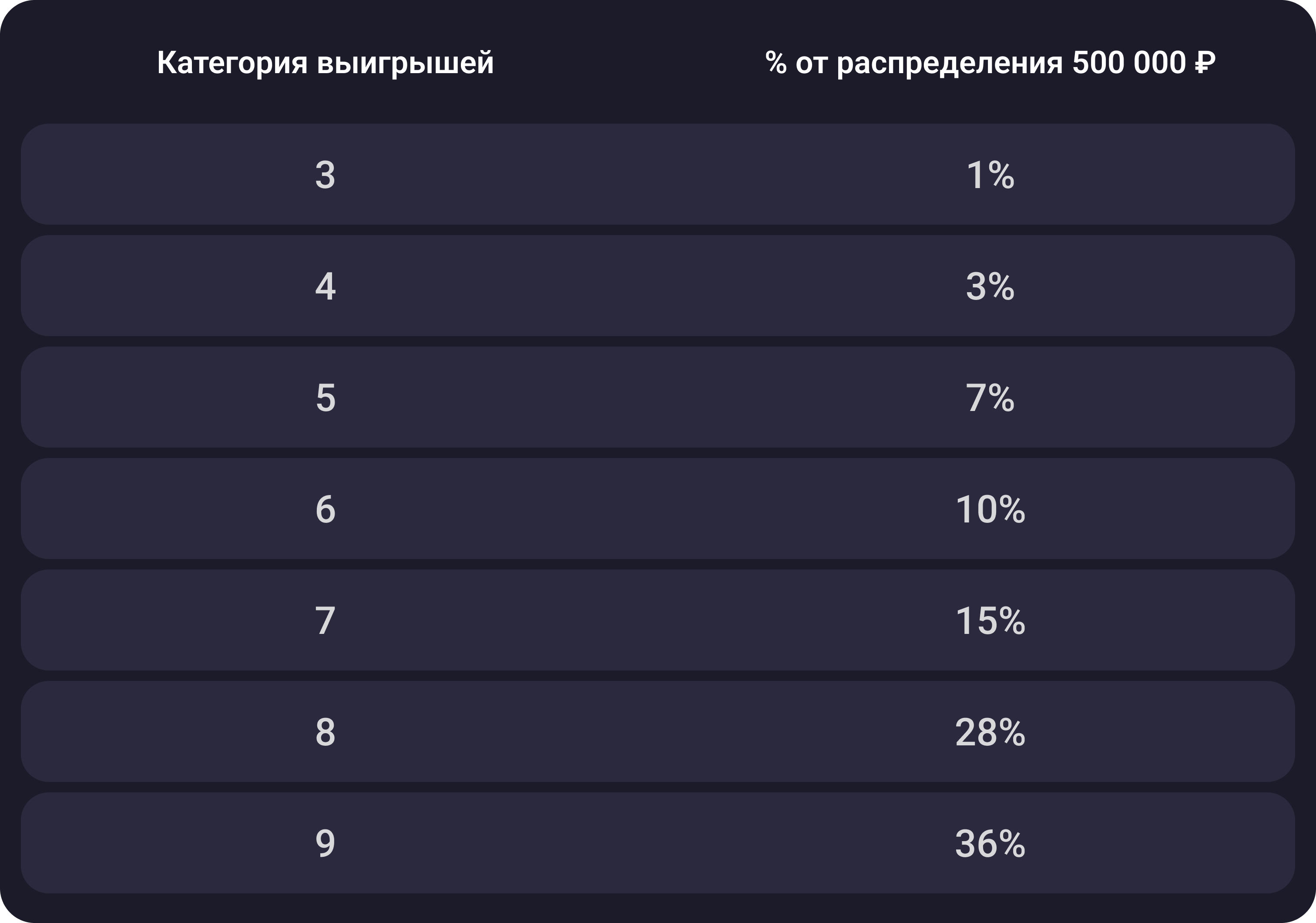Click the 28% value
The height and width of the screenshot is (923, 1316).
(990, 732)
